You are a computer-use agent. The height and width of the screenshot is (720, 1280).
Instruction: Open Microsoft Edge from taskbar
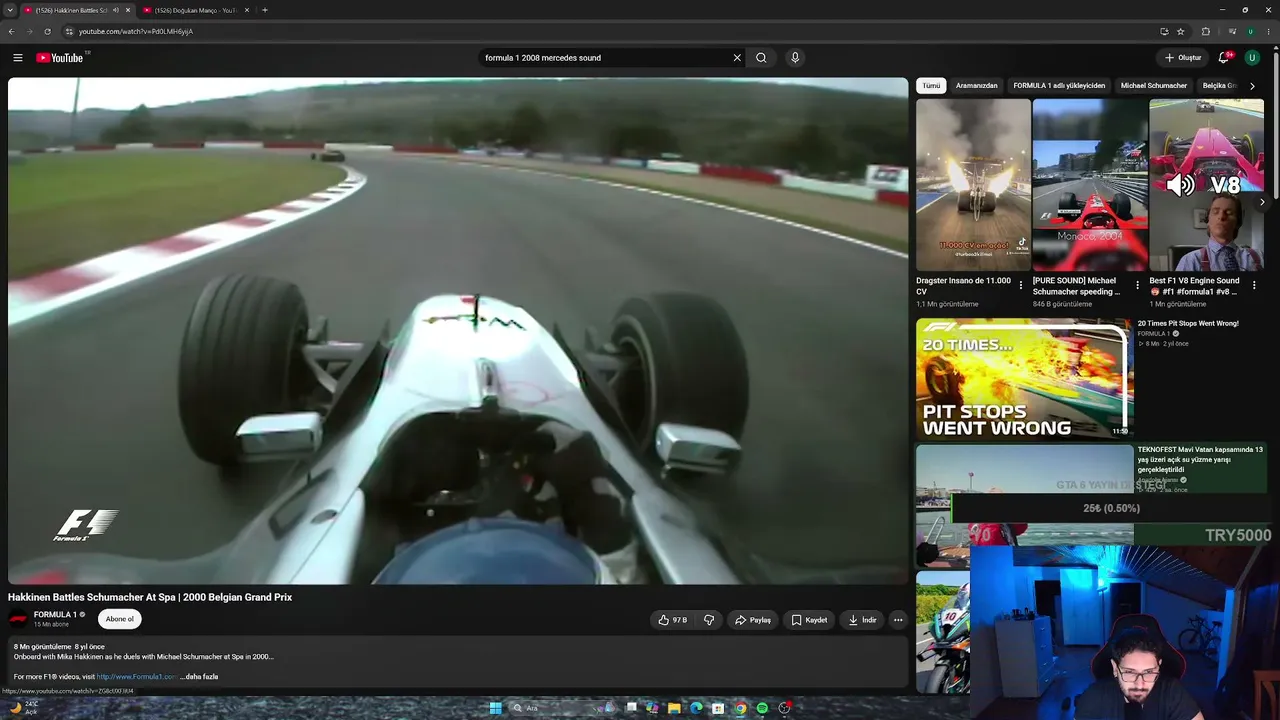tap(696, 708)
